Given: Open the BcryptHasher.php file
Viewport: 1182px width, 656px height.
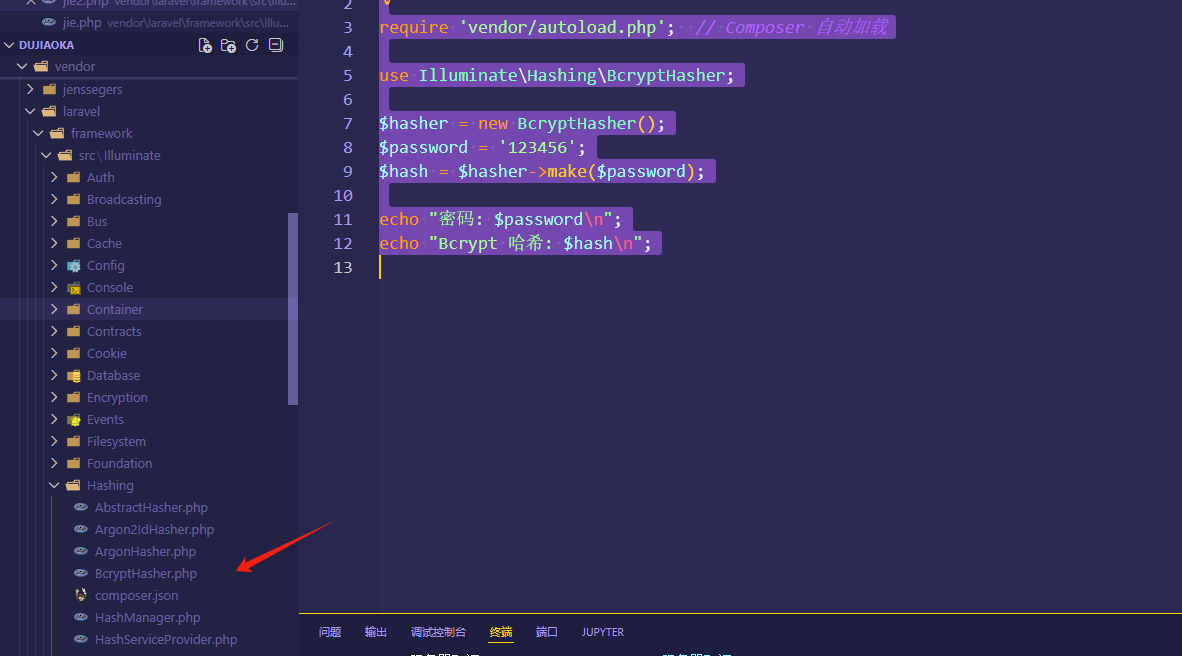Looking at the screenshot, I should tap(145, 574).
